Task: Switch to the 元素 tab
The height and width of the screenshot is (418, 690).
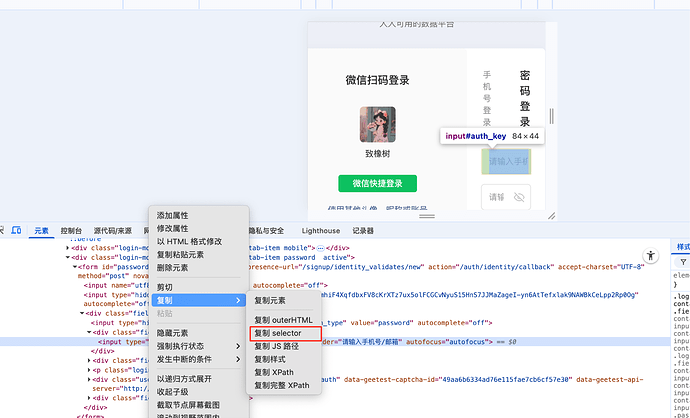Action: coord(41,231)
